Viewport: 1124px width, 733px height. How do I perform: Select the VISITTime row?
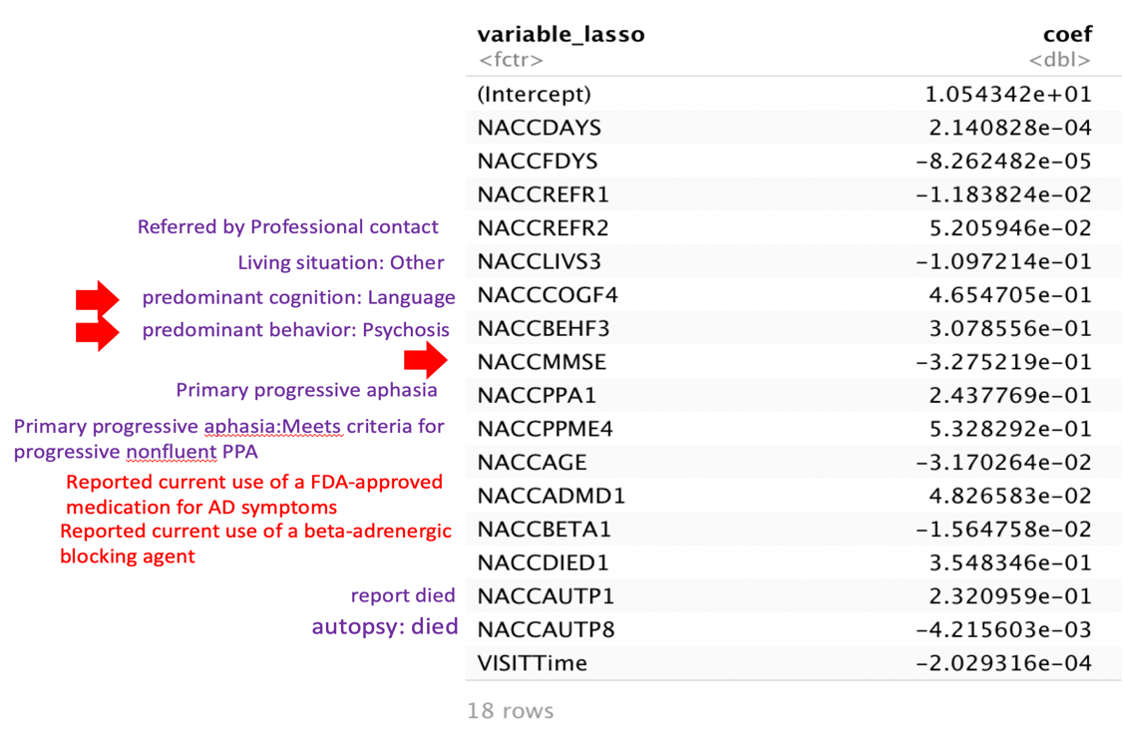[x=794, y=663]
